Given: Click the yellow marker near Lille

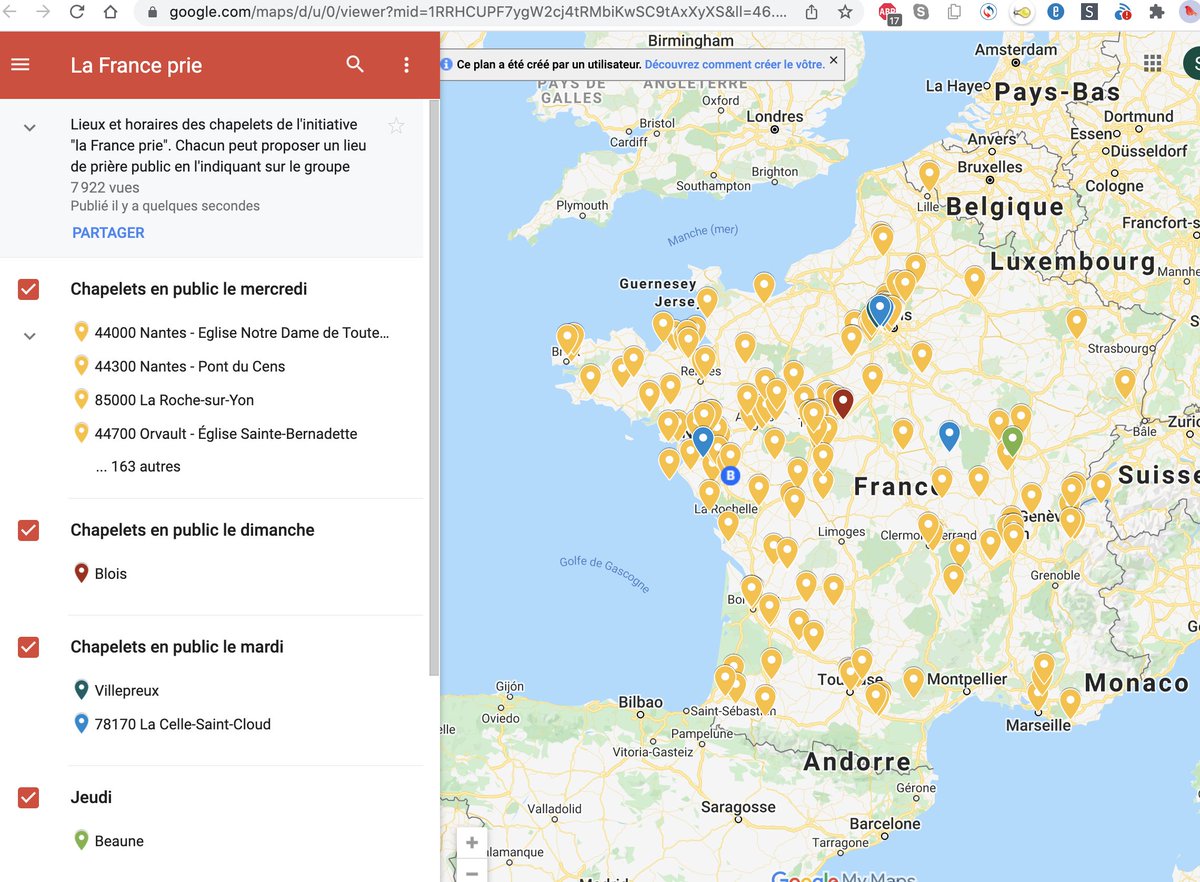Looking at the screenshot, I should [929, 175].
